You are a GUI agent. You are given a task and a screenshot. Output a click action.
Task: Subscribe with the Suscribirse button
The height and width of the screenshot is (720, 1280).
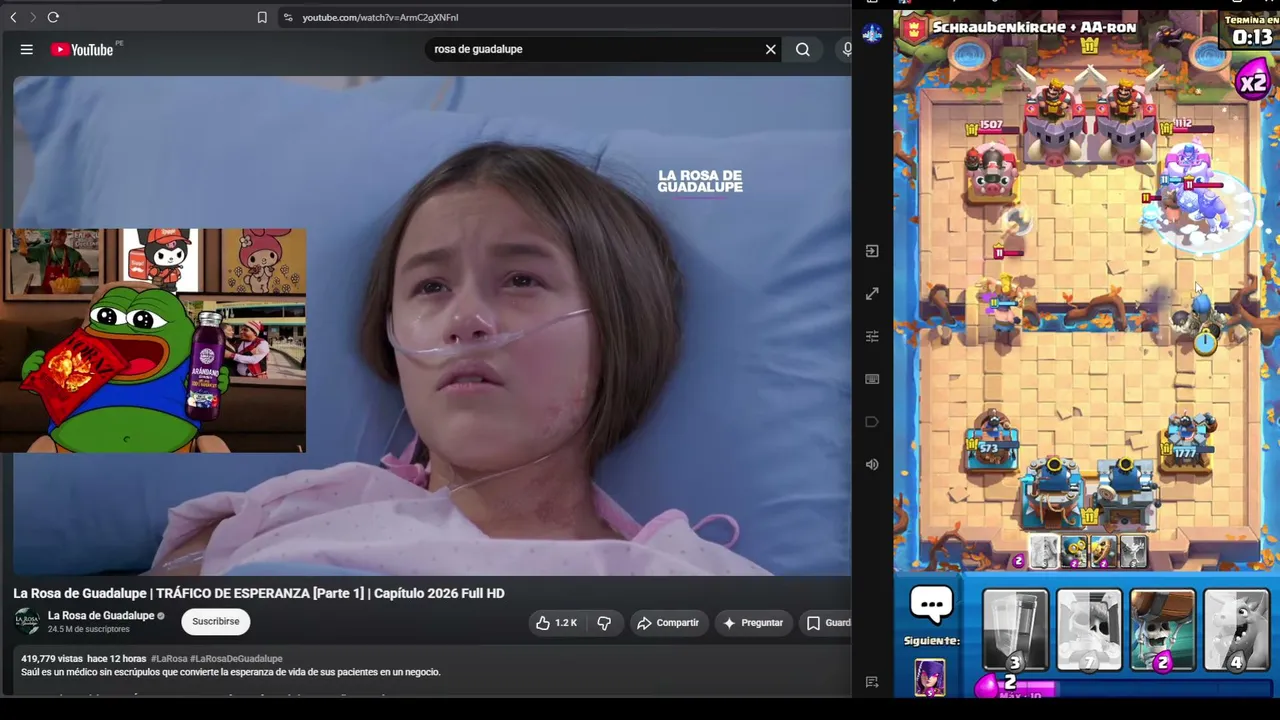click(x=216, y=621)
